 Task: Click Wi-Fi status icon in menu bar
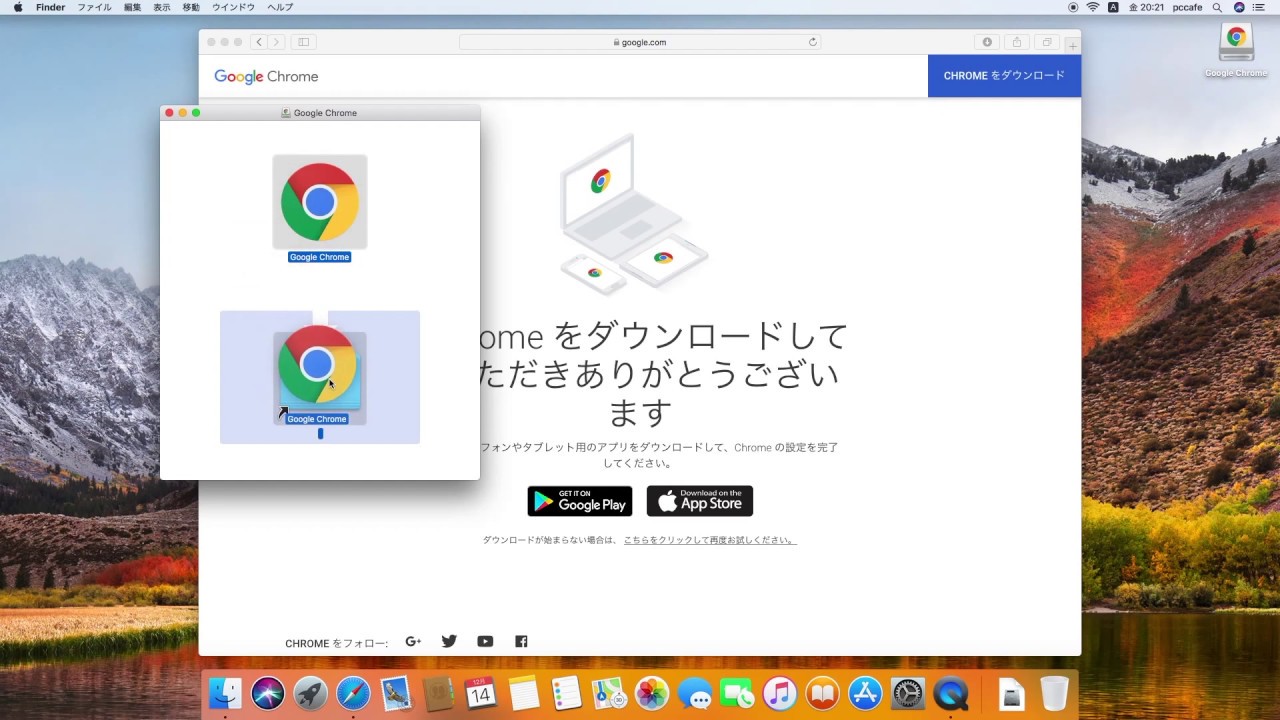[1093, 7]
